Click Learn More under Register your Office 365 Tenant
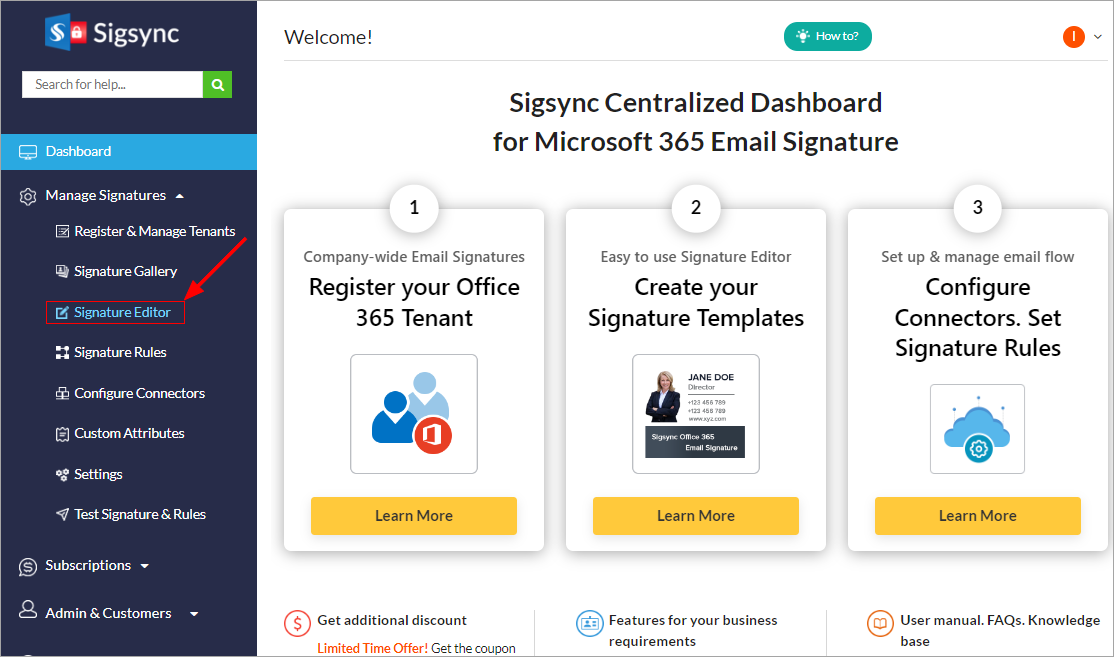 pos(413,516)
